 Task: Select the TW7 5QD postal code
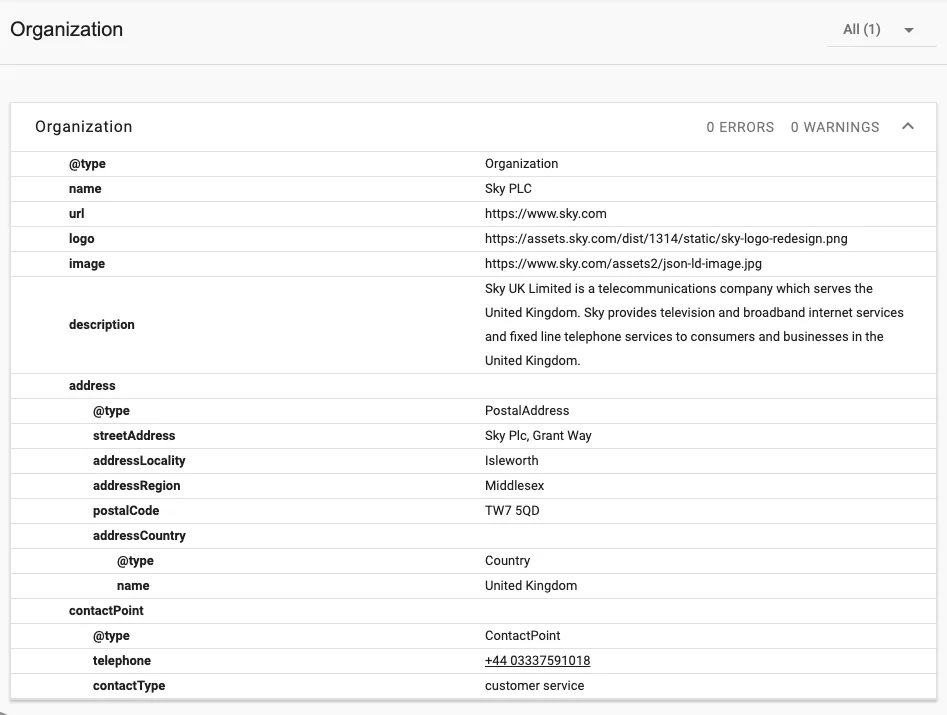(x=514, y=511)
